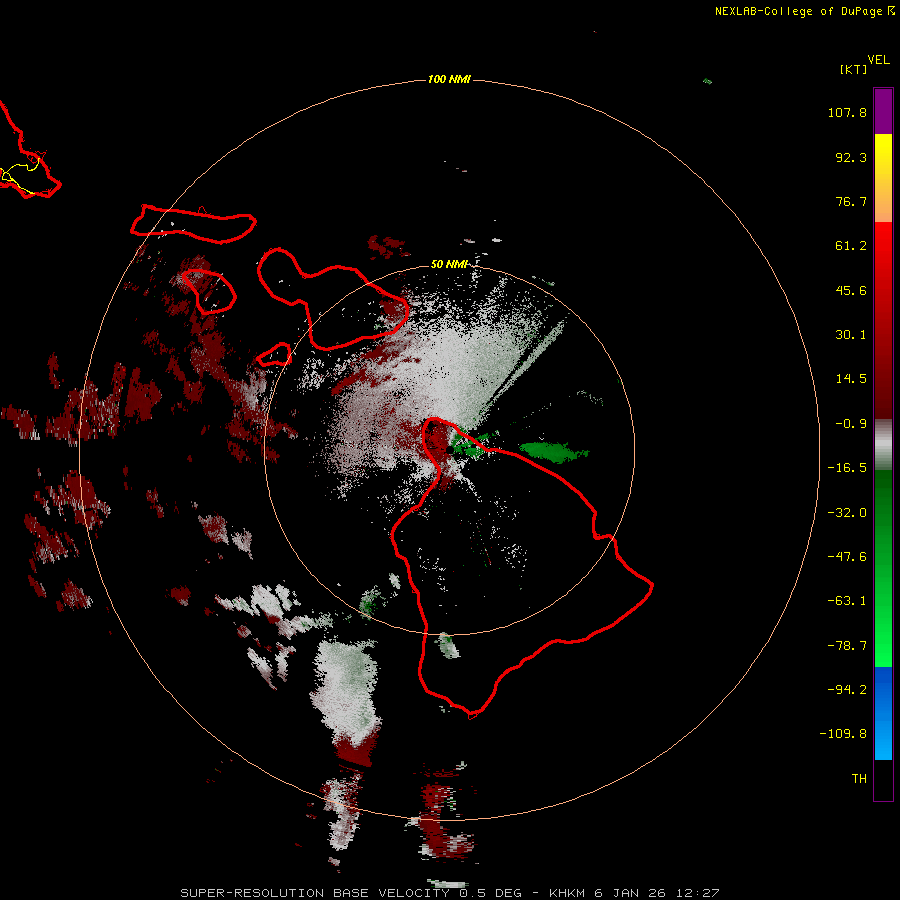Image resolution: width=900 pixels, height=900 pixels.
Task: Click the 100 NMI range ring label
Action: [449, 79]
